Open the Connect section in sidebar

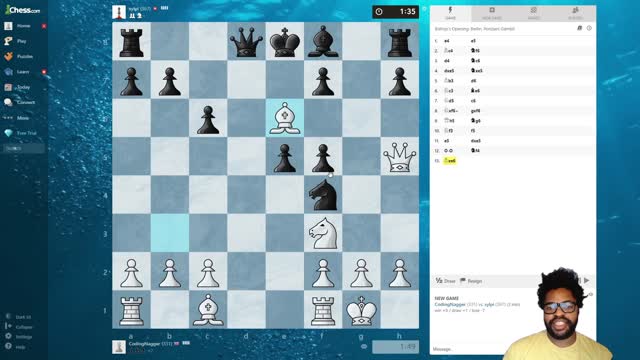(26, 102)
